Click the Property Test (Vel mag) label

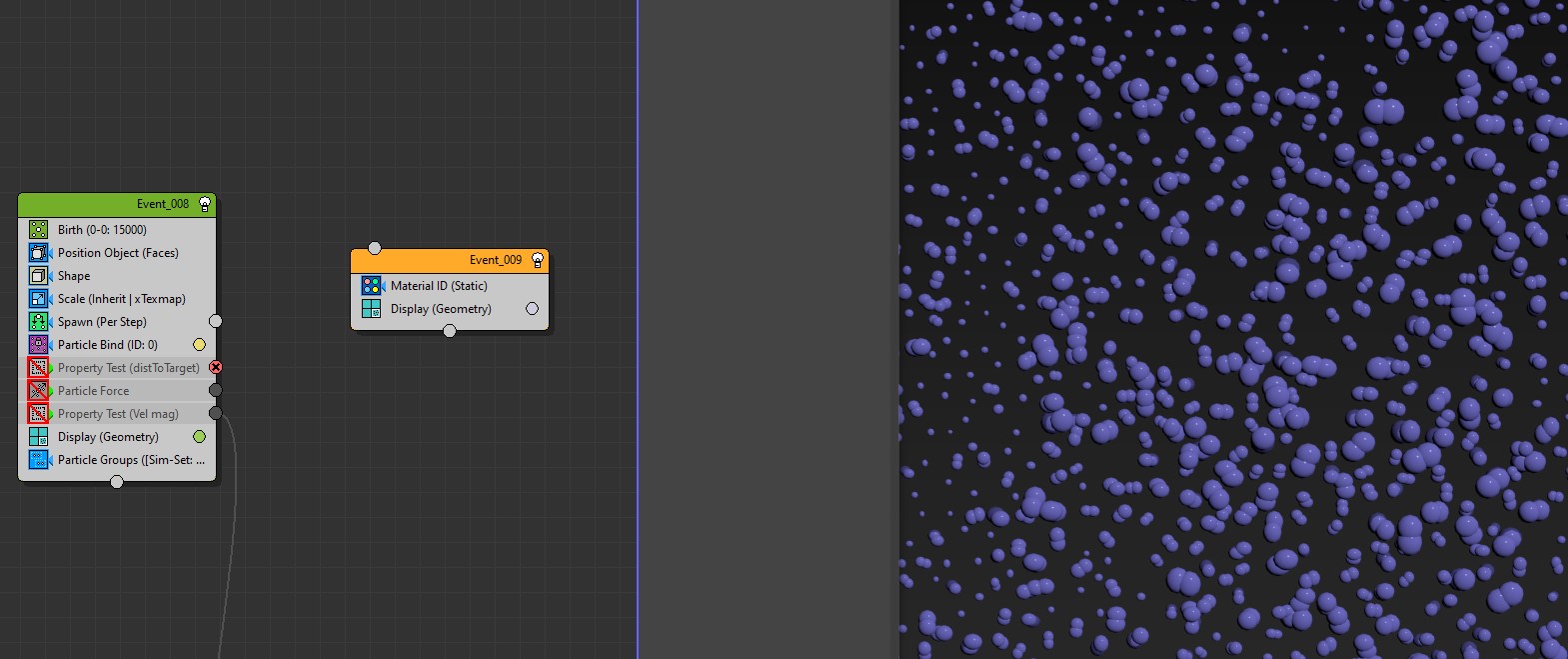tap(118, 414)
